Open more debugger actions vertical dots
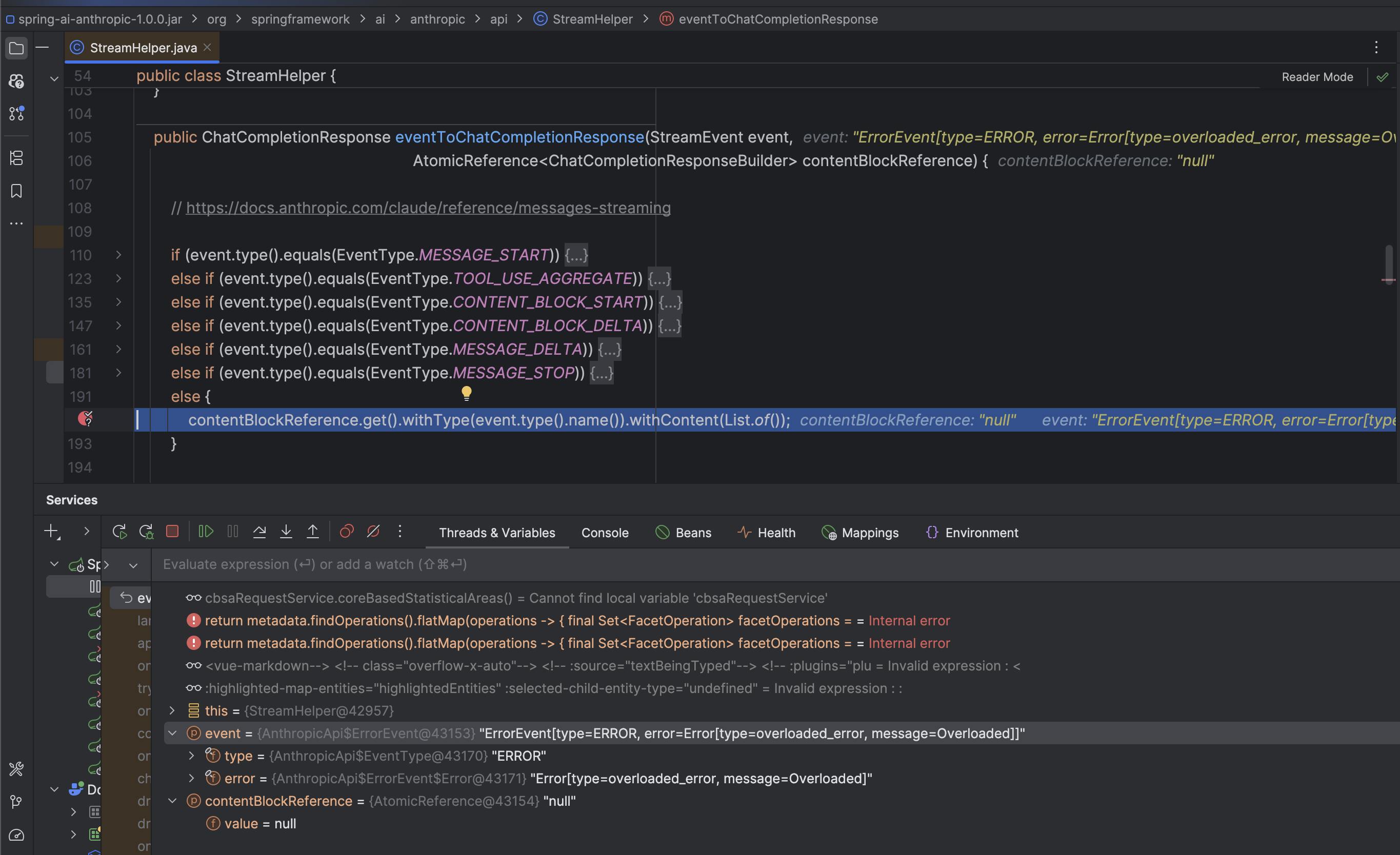Viewport: 1400px width, 855px height. (400, 531)
